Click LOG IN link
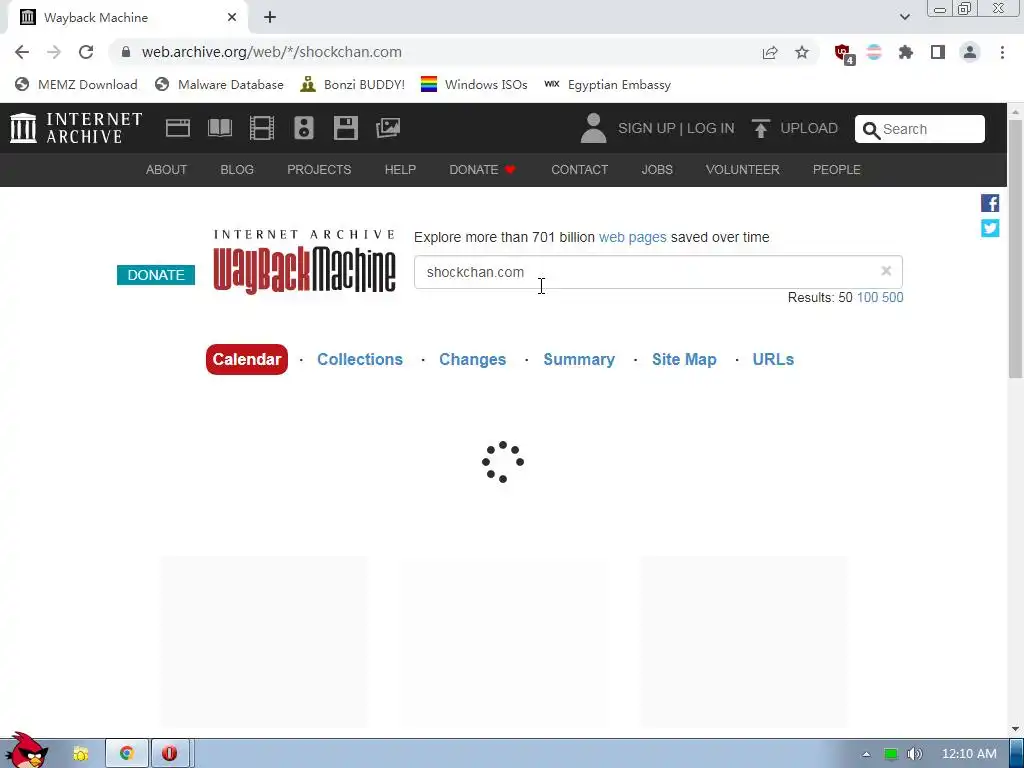The width and height of the screenshot is (1024, 768). tap(711, 128)
